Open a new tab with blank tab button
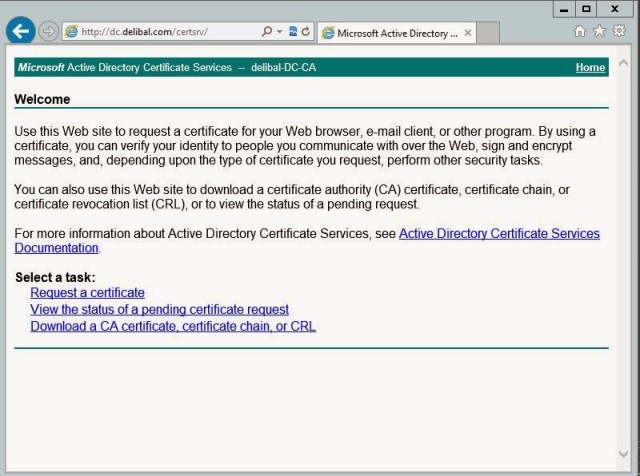640x476 pixels. click(x=489, y=33)
